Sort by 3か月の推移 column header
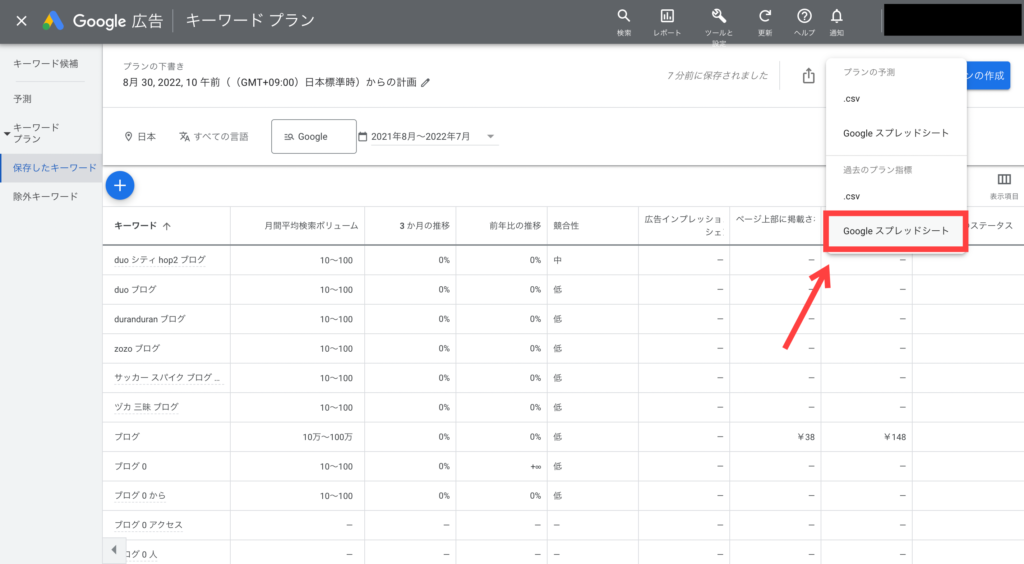This screenshot has width=1024, height=564. pyautogui.click(x=424, y=226)
